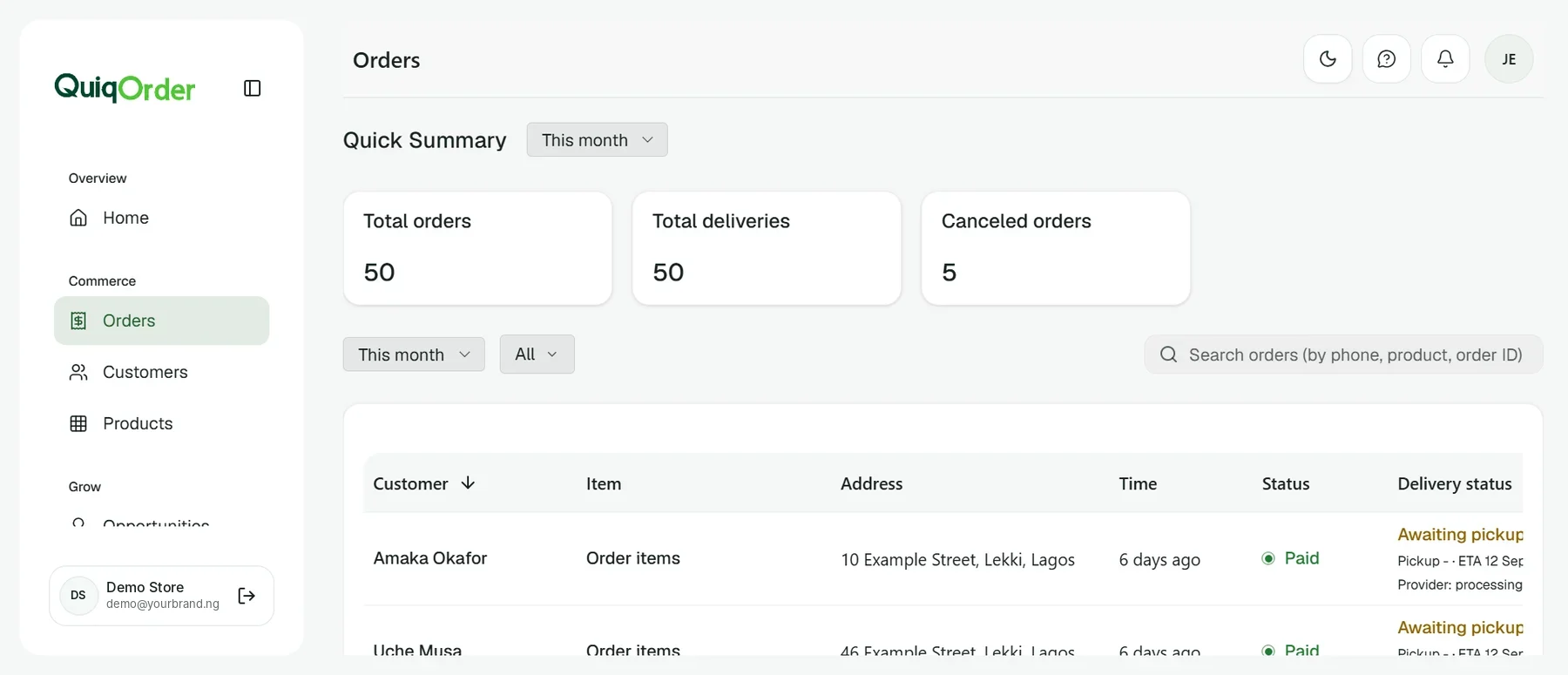Click the Customers people icon
Screen dimensions: 1568x675
78,372
